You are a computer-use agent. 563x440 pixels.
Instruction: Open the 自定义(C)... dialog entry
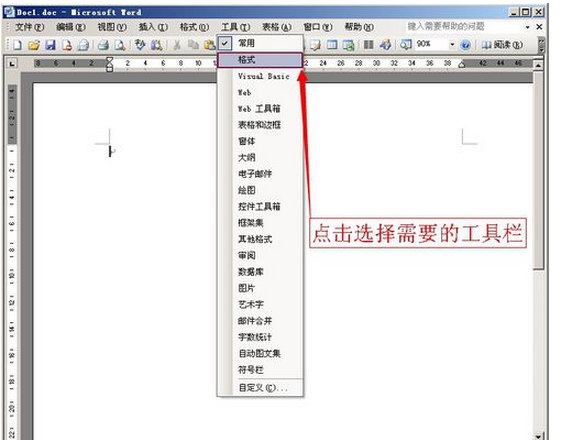click(260, 388)
